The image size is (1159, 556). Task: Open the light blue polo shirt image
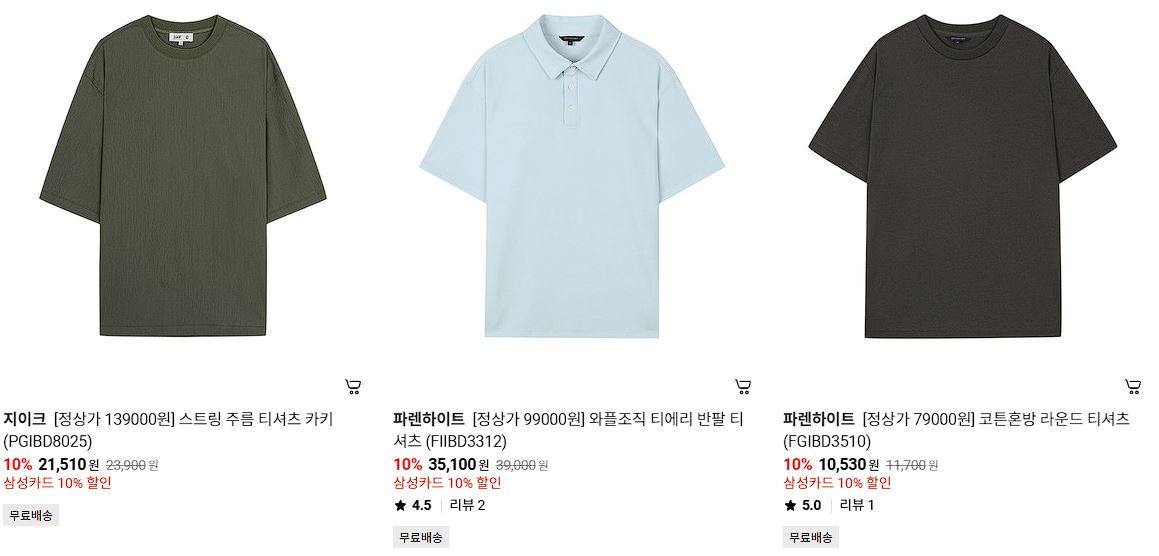(572, 176)
